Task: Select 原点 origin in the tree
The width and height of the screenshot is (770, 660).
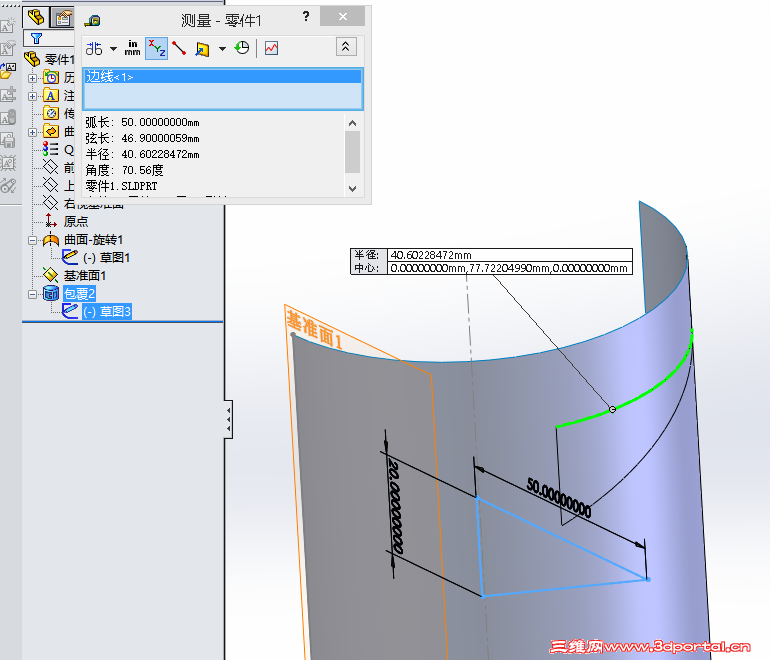Action: pos(76,221)
